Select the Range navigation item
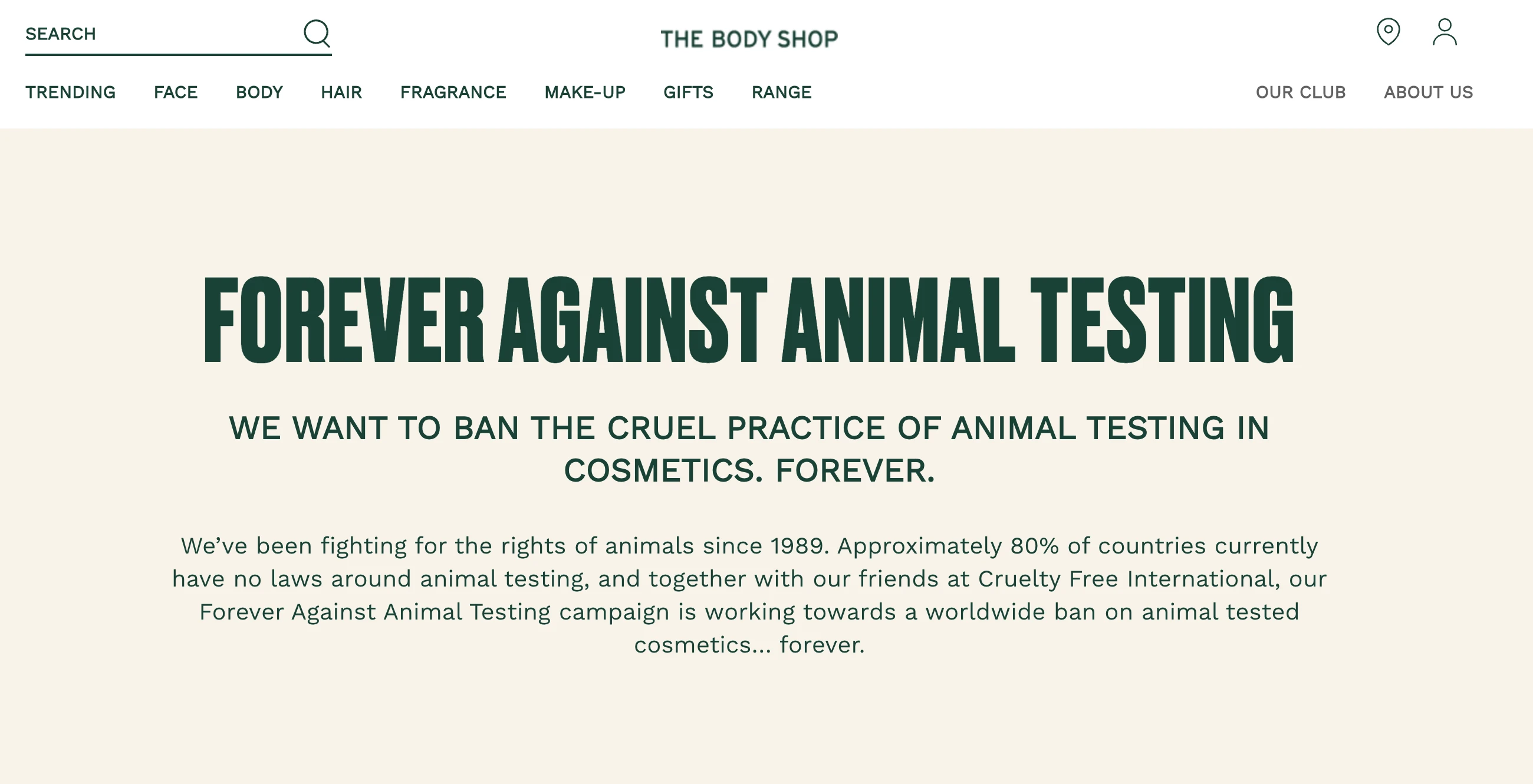 point(781,92)
